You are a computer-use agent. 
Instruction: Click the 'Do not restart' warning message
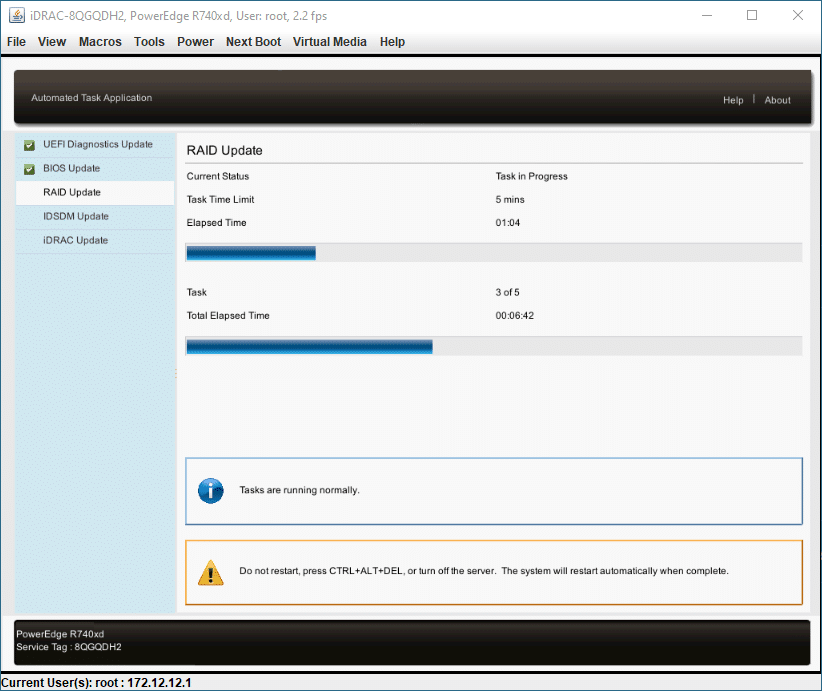pyautogui.click(x=484, y=571)
